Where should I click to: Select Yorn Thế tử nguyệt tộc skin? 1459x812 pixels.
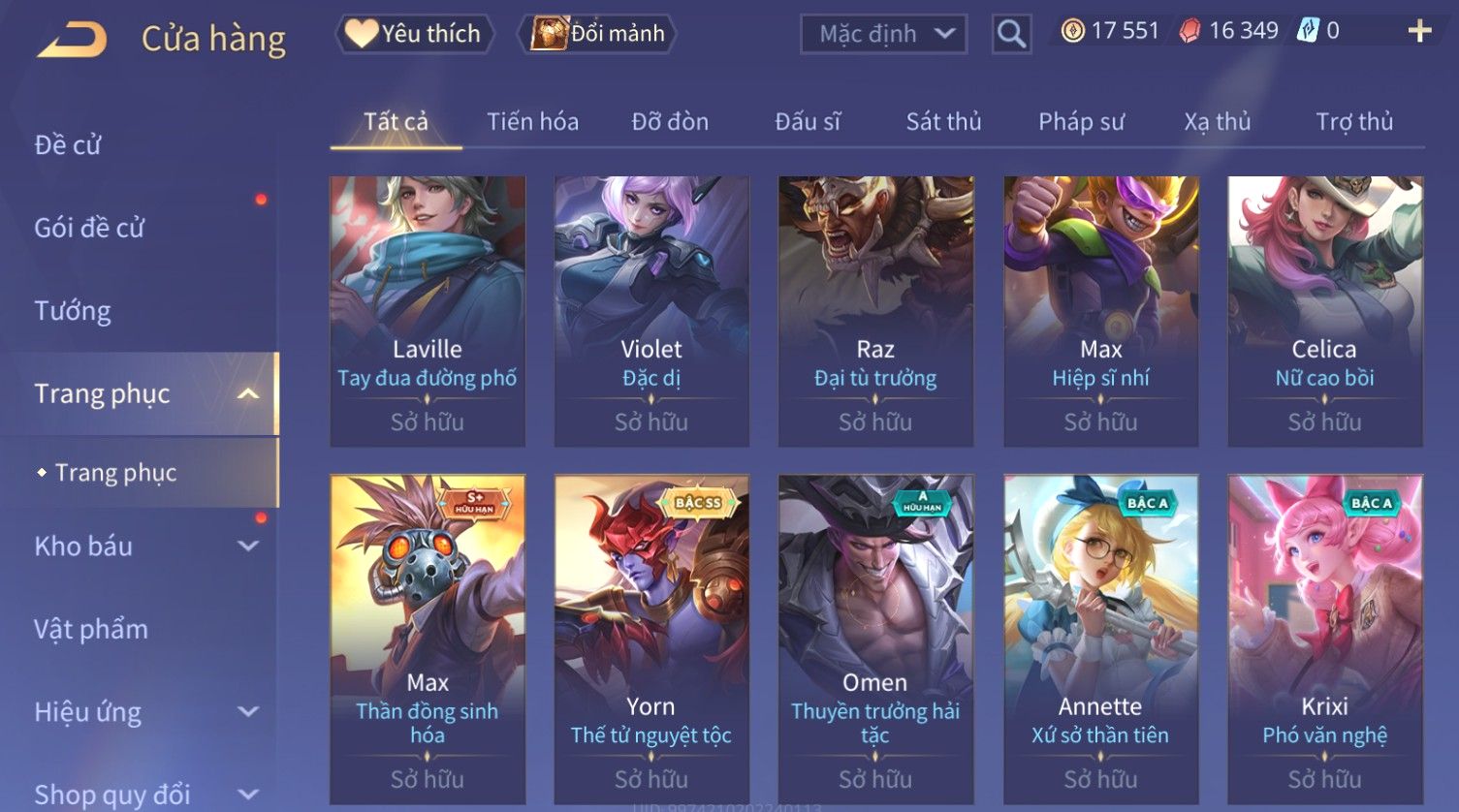[651, 639]
